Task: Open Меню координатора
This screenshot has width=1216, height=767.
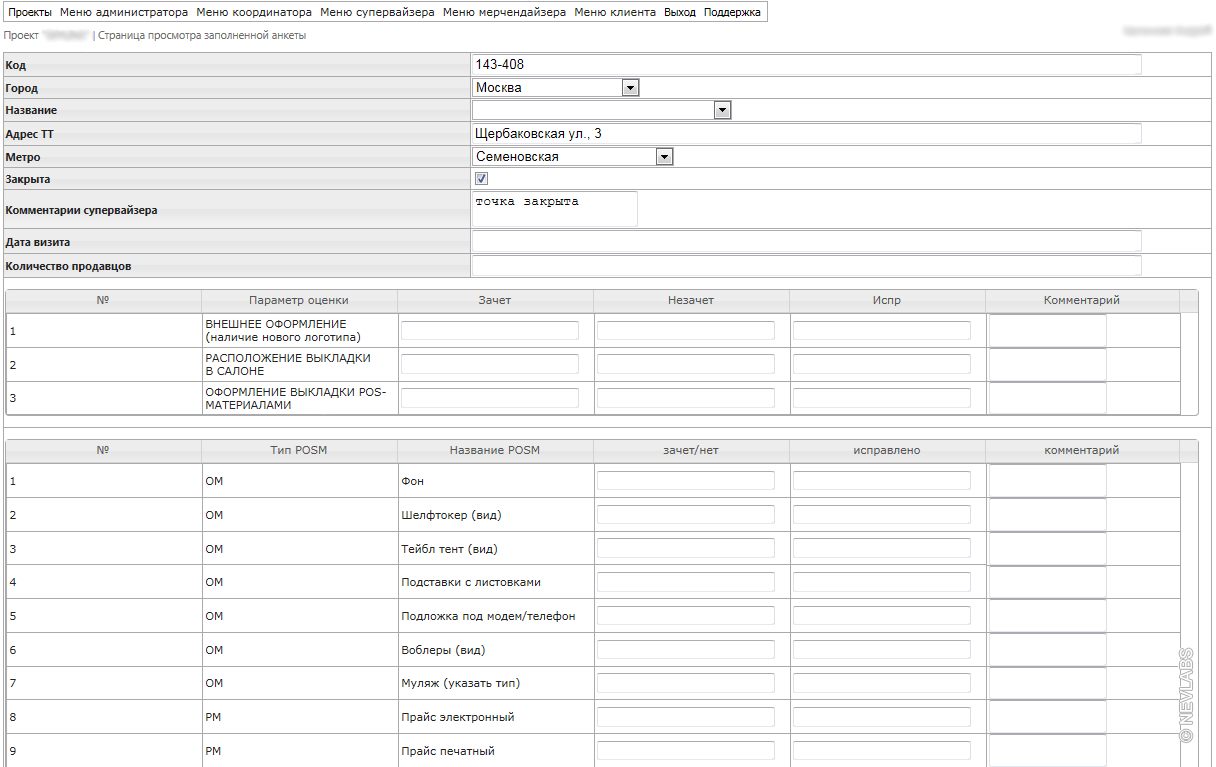Action: (254, 13)
